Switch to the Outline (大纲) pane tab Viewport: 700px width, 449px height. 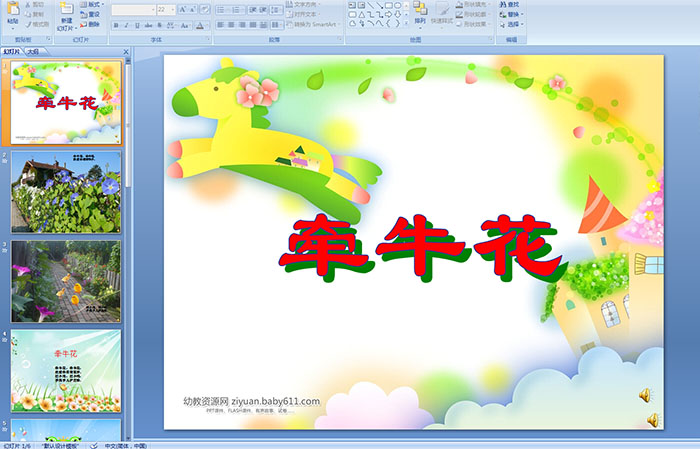[33, 52]
